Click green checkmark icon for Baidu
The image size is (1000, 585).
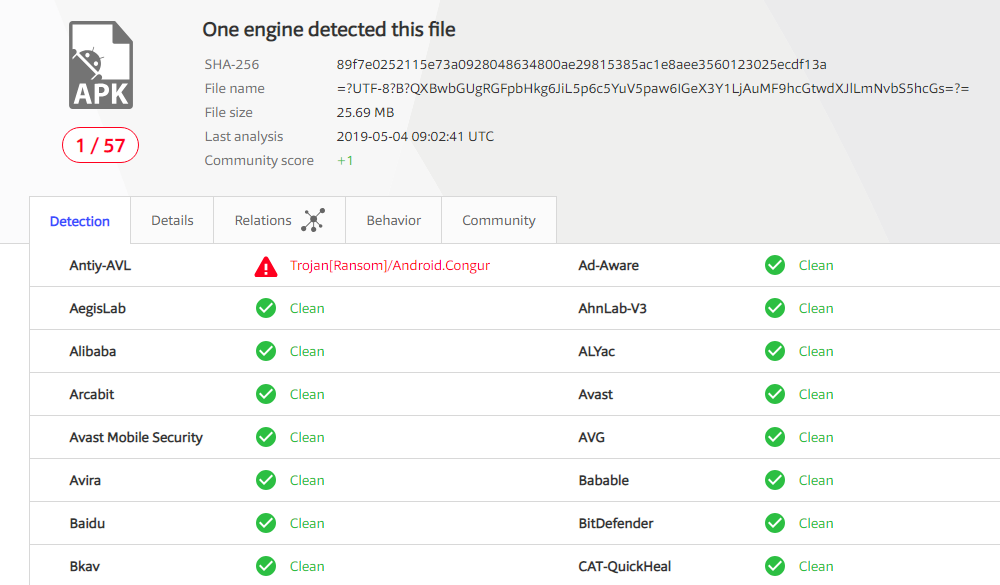[266, 523]
